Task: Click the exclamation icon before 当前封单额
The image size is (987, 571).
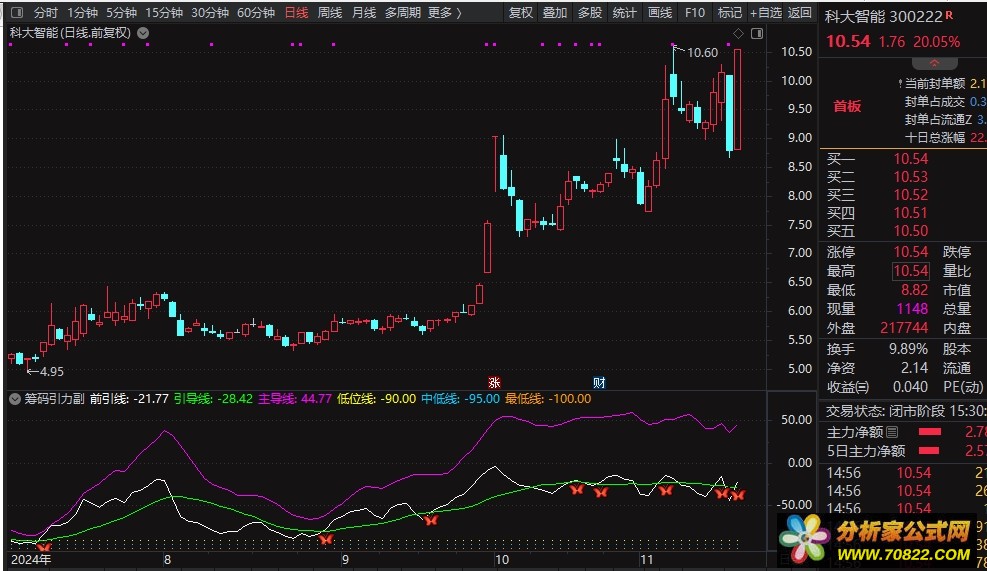Action: [x=901, y=83]
